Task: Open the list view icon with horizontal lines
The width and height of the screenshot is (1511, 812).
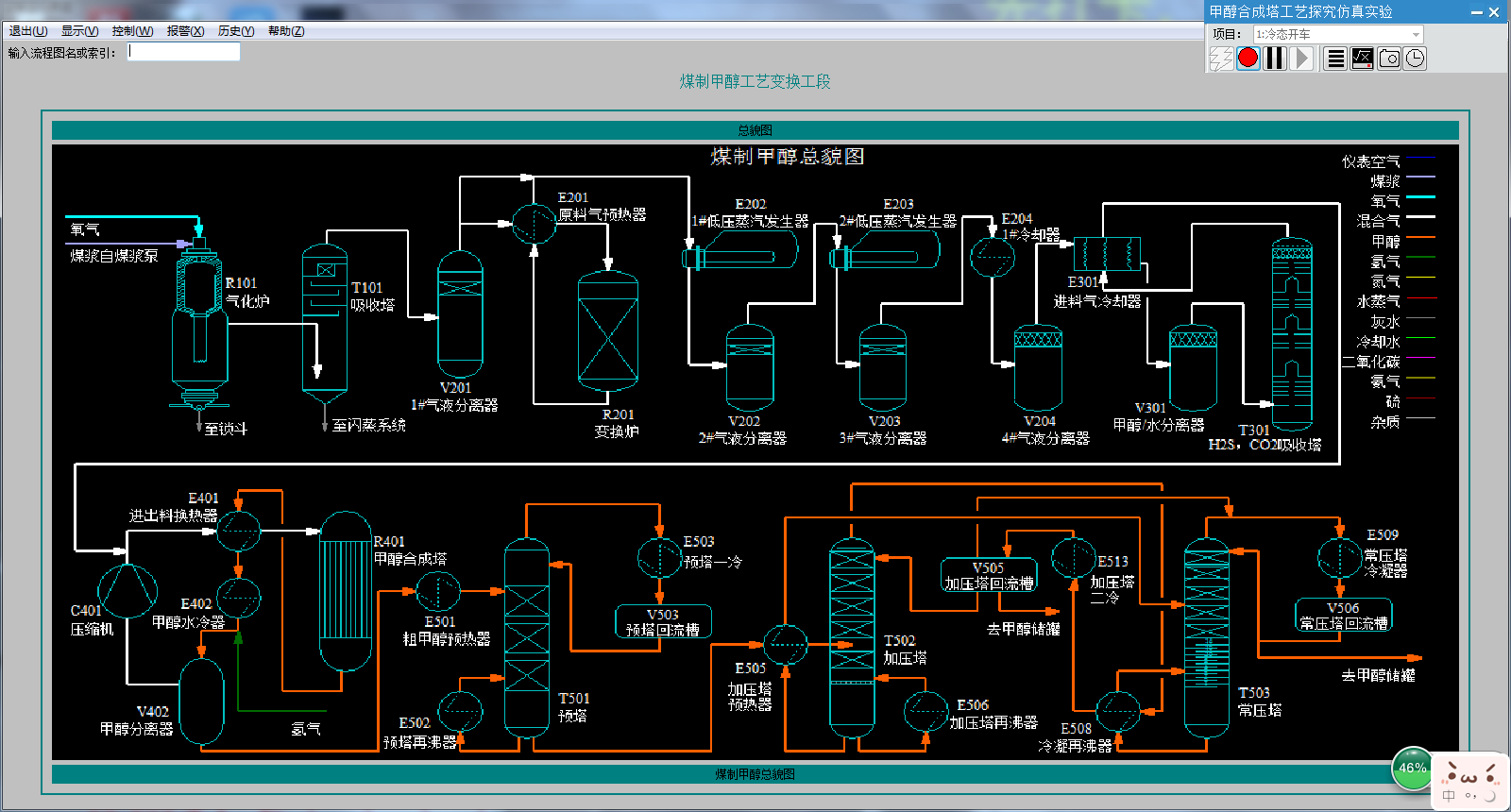Action: (x=1335, y=59)
